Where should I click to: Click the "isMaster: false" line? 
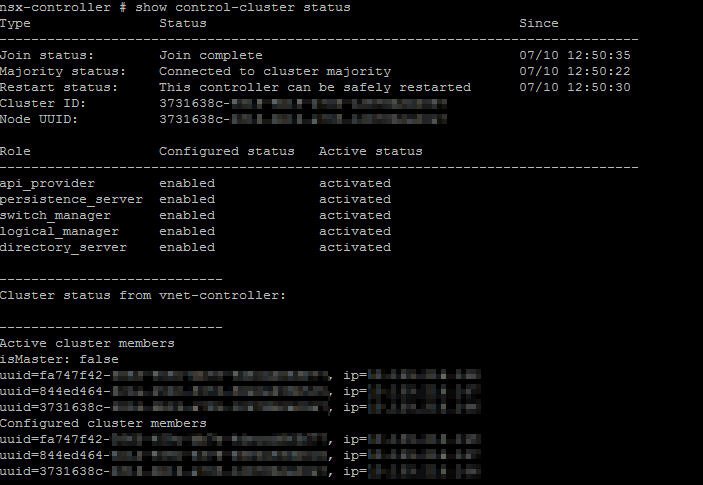click(x=59, y=359)
